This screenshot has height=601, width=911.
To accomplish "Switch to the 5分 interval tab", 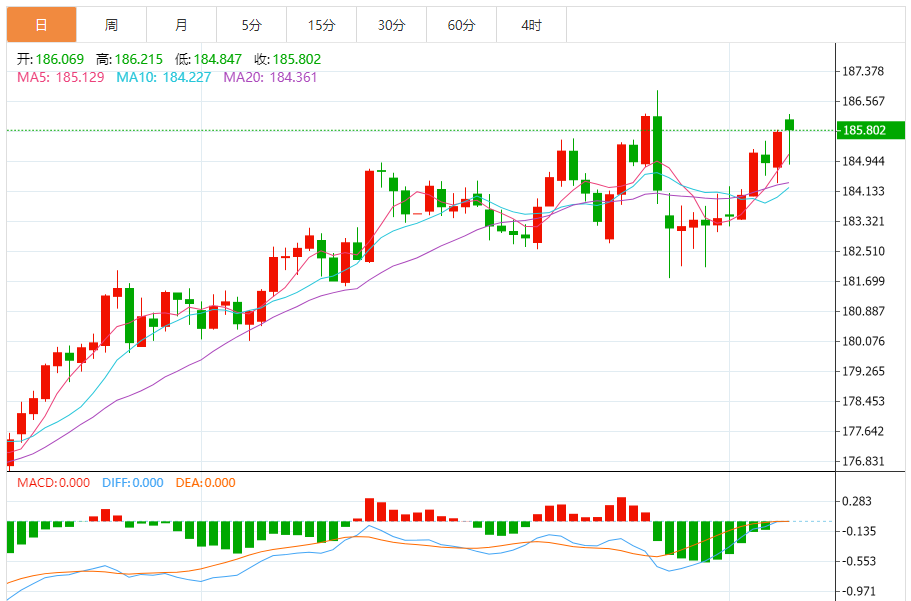I will point(251,25).
